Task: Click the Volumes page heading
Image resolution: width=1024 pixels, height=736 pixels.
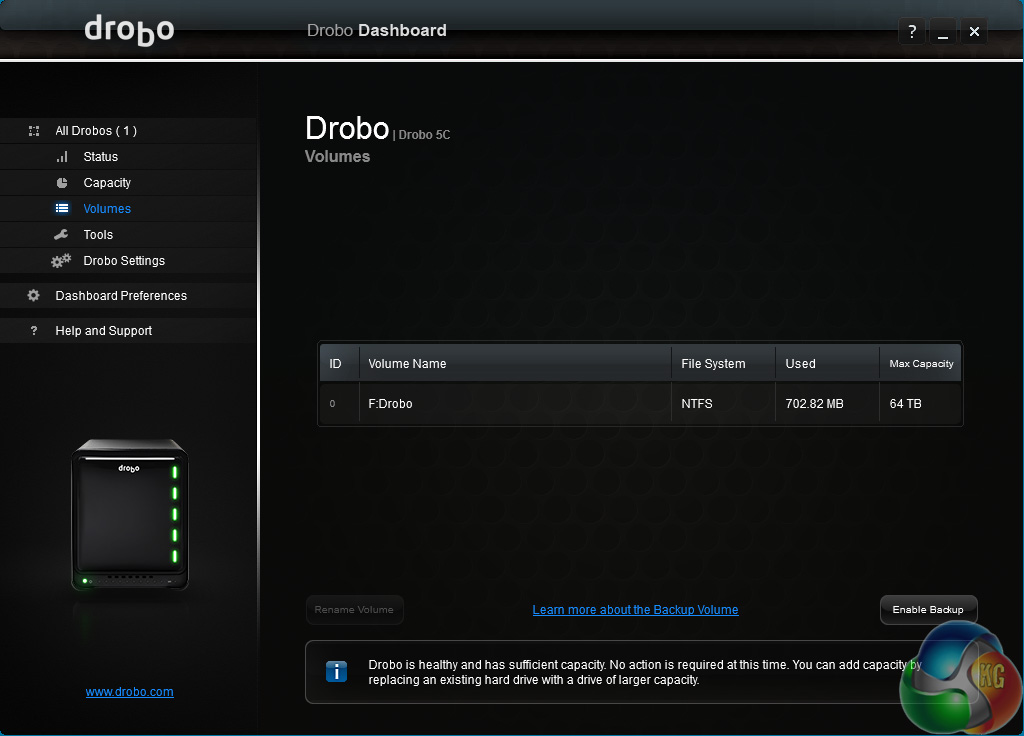Action: coord(337,157)
